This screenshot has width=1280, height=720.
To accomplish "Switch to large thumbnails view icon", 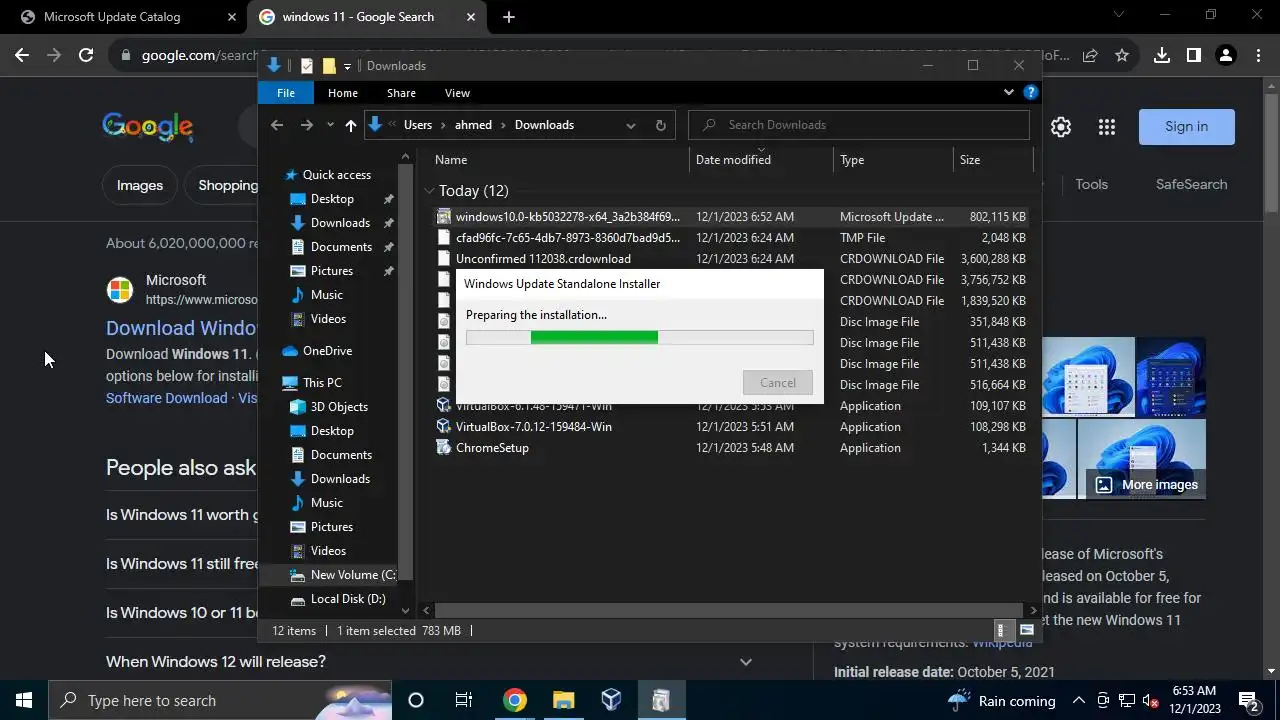I will click(1026, 631).
